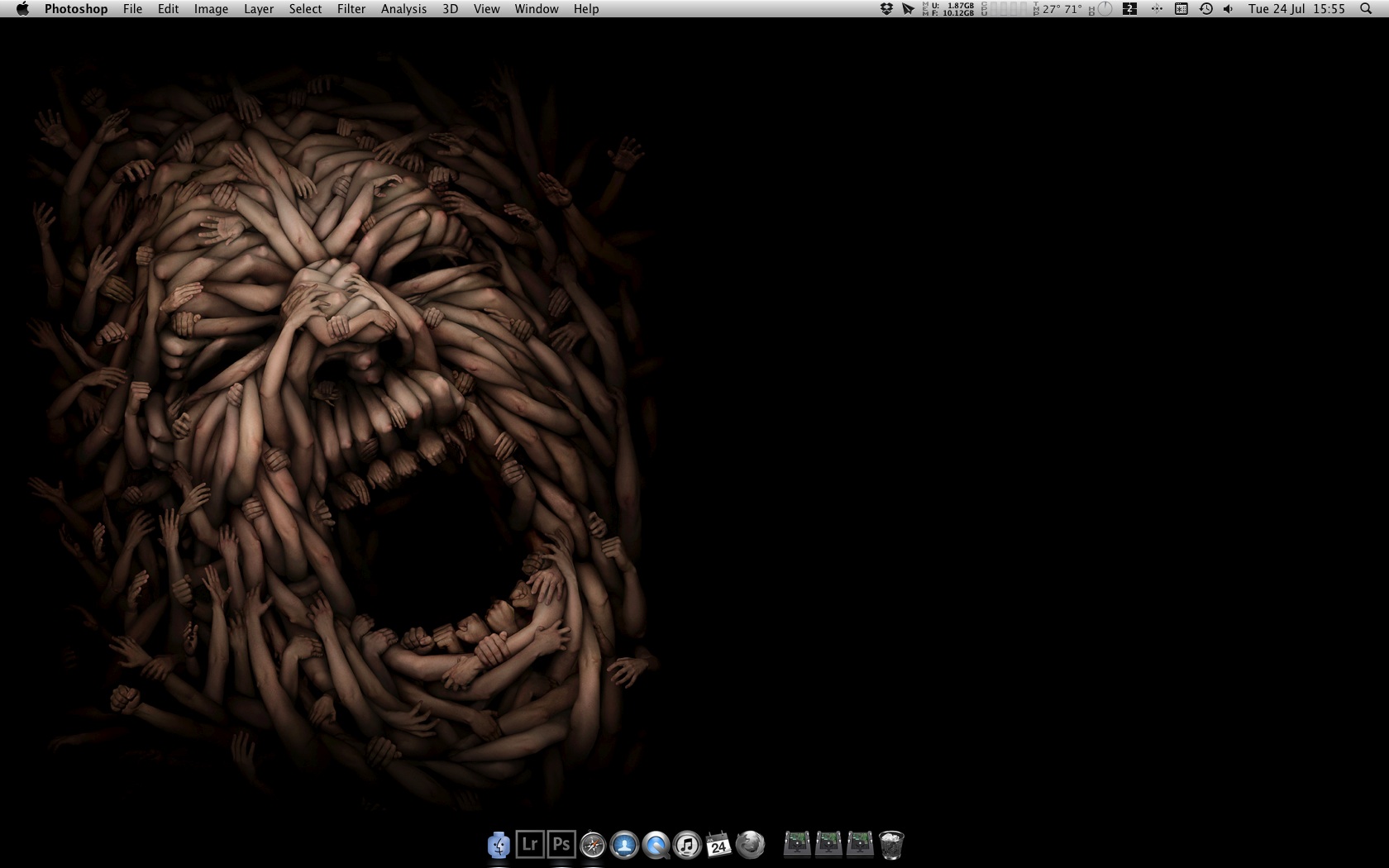Click the volume speaker icon
Screen dimensions: 1389x868
click(1229, 9)
